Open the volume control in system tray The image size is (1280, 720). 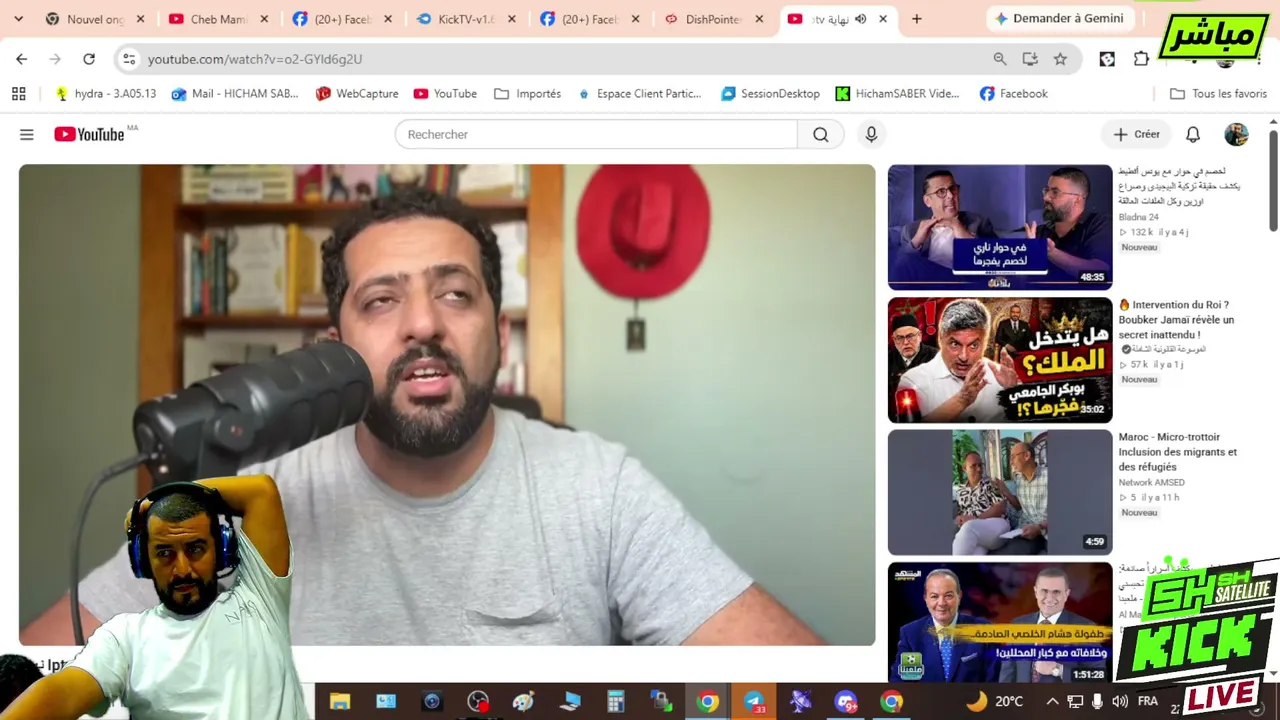1120,702
